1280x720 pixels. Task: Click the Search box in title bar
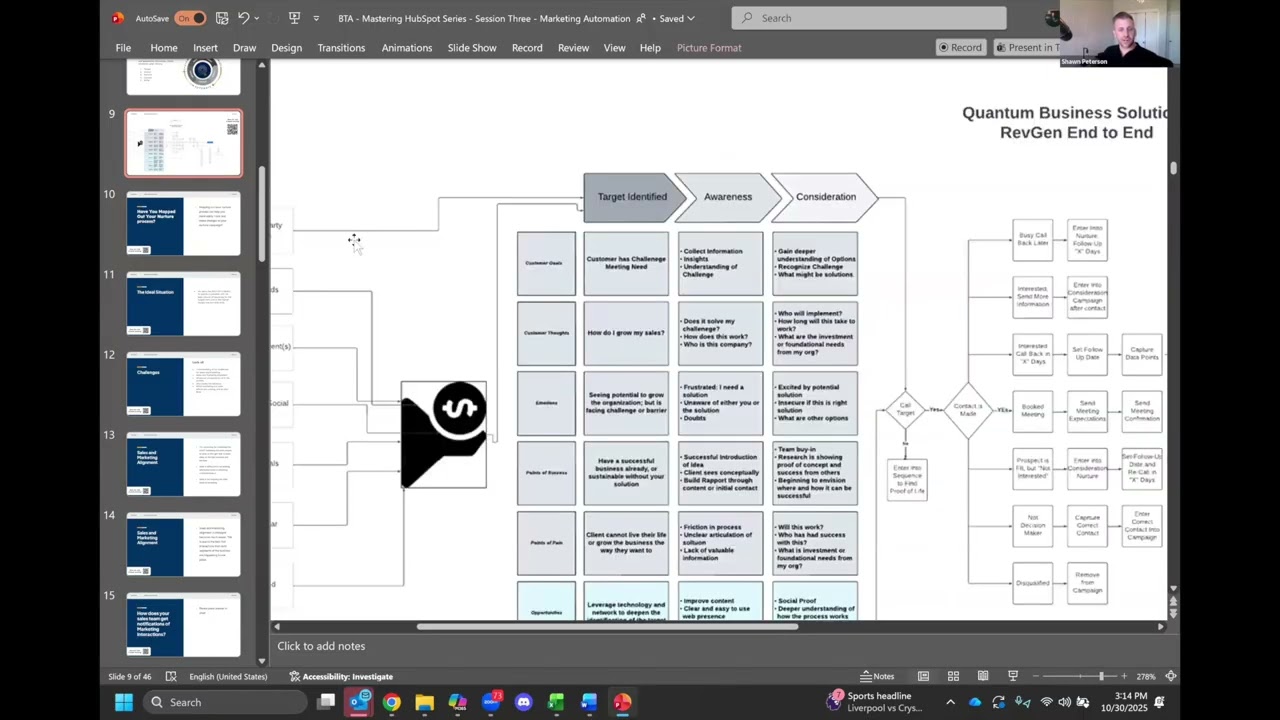pyautogui.click(x=869, y=18)
